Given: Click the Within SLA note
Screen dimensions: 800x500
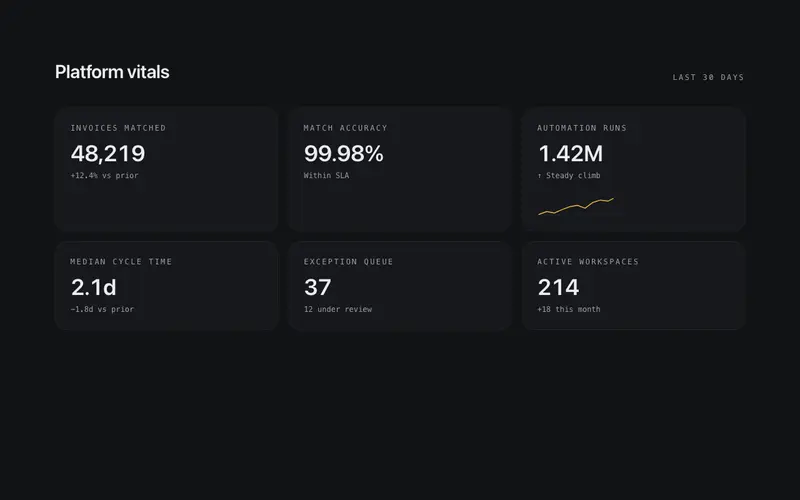Looking at the screenshot, I should [x=327, y=176].
